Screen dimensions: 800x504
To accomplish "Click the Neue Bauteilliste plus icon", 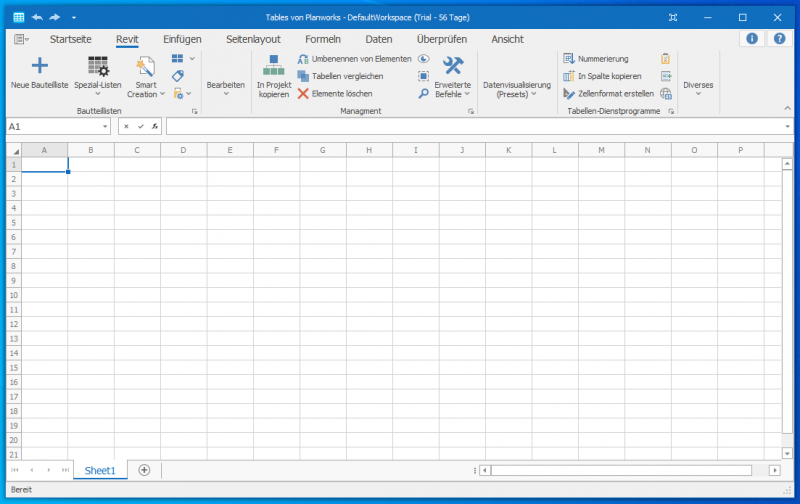I will point(39,67).
